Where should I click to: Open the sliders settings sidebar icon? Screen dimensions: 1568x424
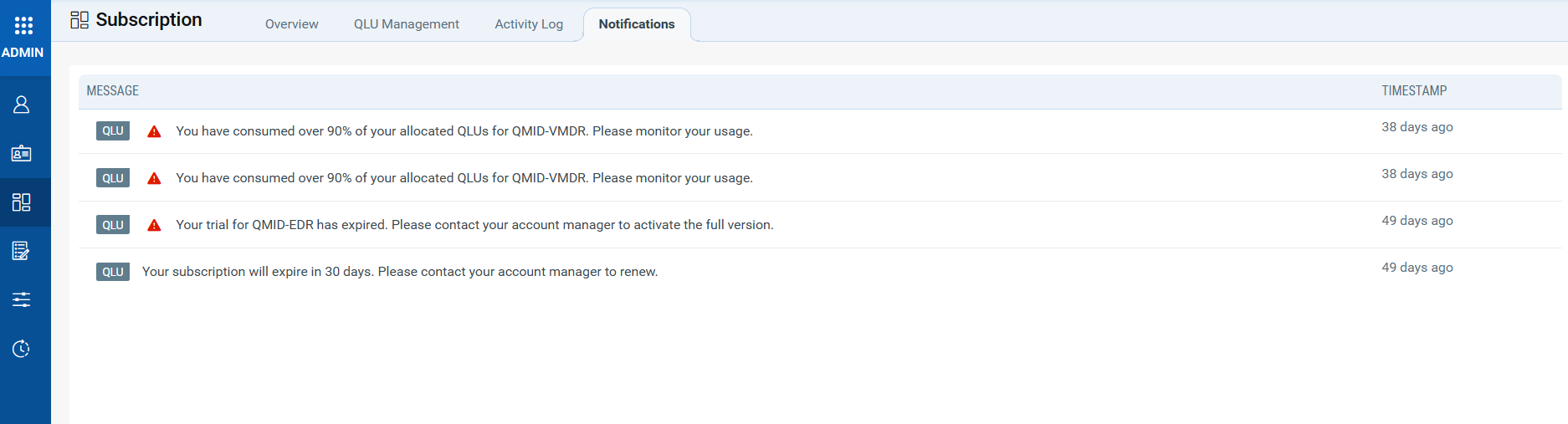(x=22, y=299)
